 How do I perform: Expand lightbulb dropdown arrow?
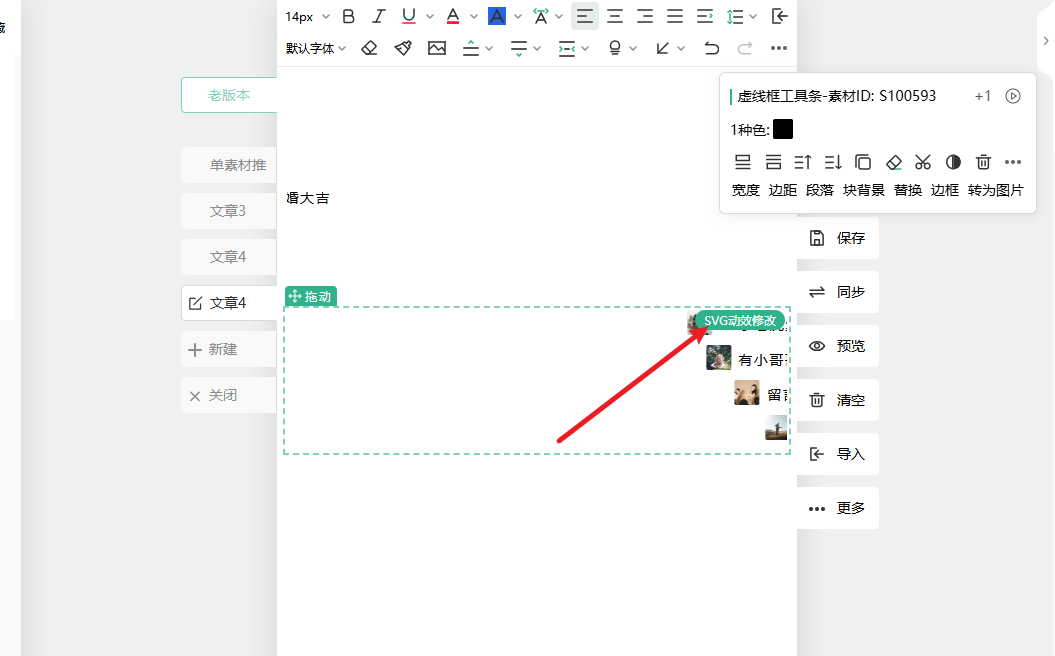coord(632,48)
